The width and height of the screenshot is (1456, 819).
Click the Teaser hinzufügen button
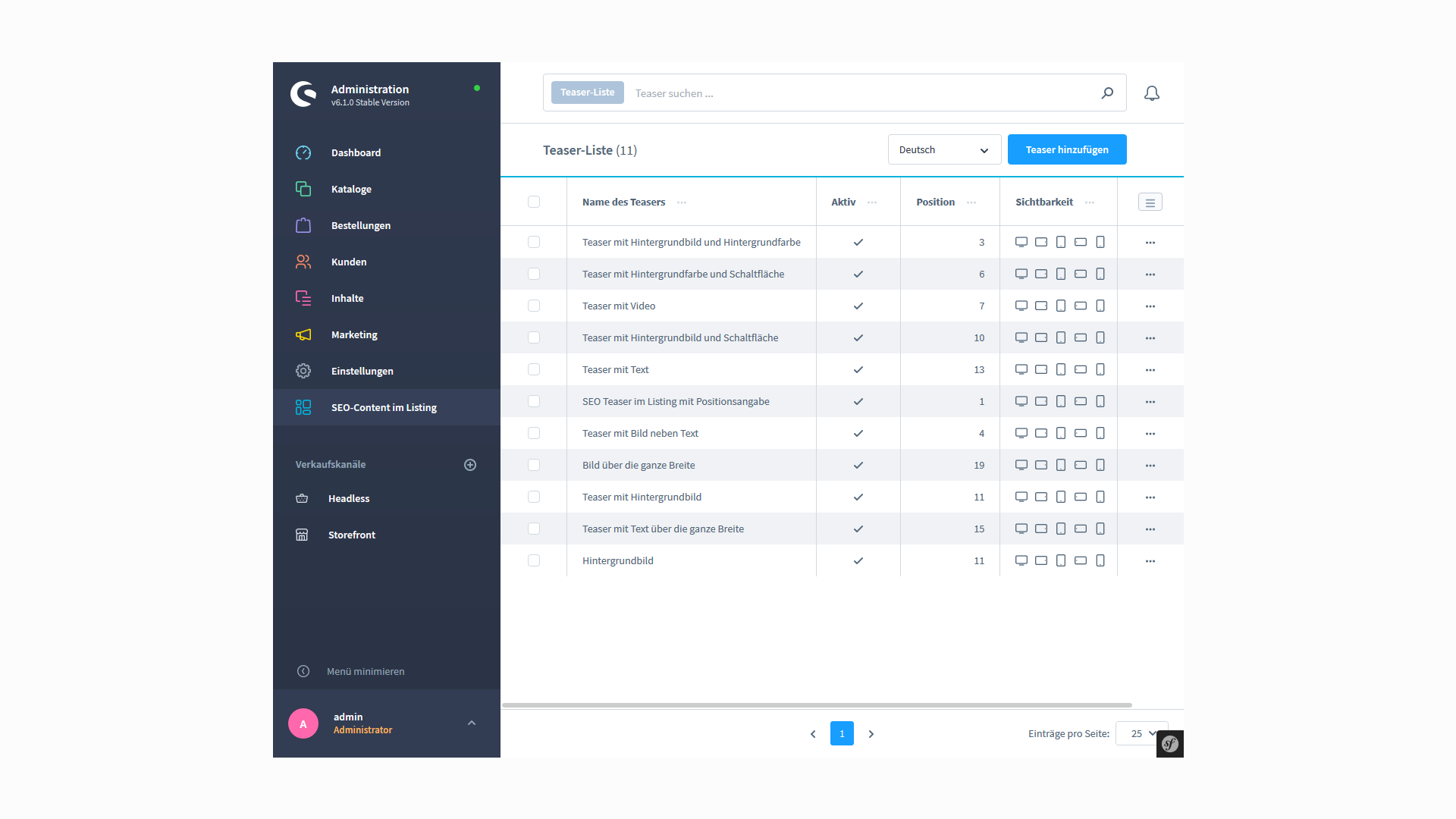pyautogui.click(x=1066, y=149)
